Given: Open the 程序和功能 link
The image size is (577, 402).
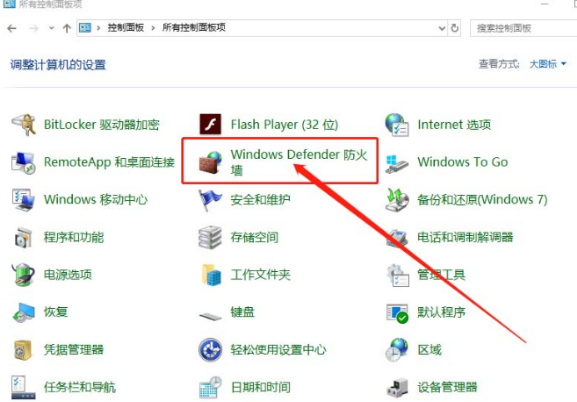Looking at the screenshot, I should [74, 237].
